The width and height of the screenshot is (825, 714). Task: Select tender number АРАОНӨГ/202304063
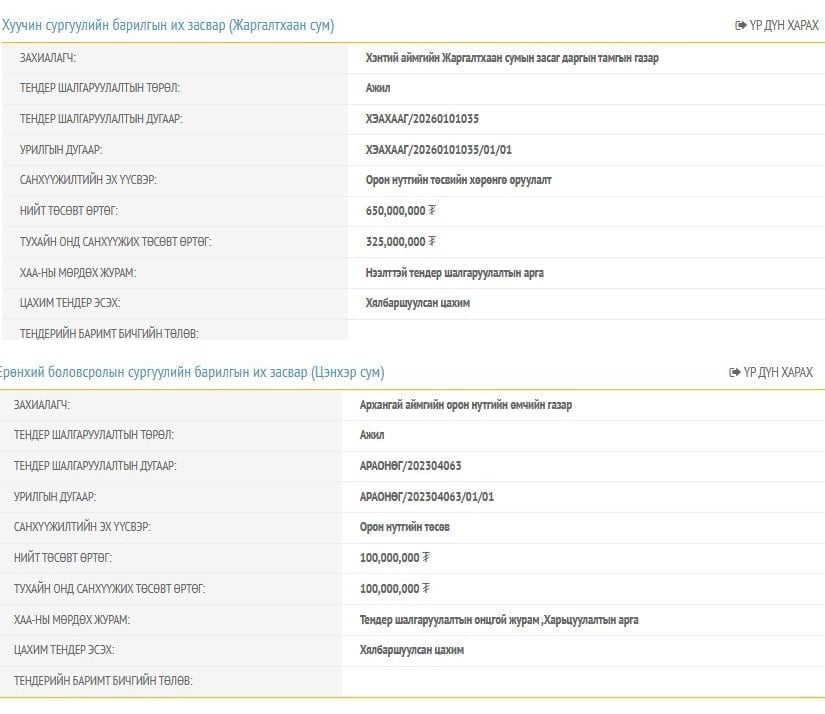point(410,466)
